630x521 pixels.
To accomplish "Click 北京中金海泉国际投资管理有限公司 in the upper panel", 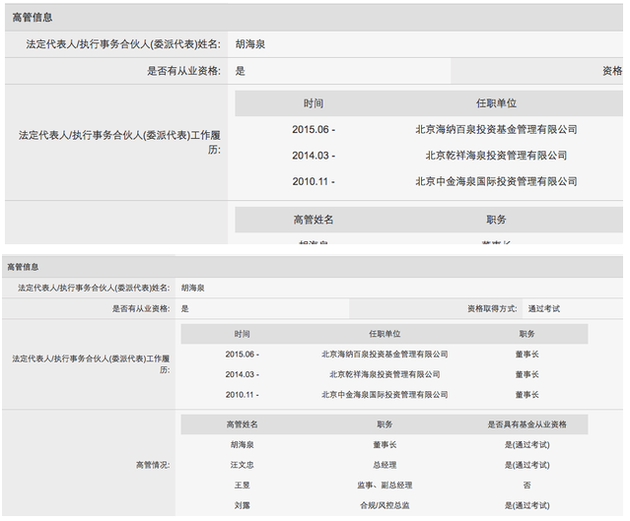I will pos(496,182).
